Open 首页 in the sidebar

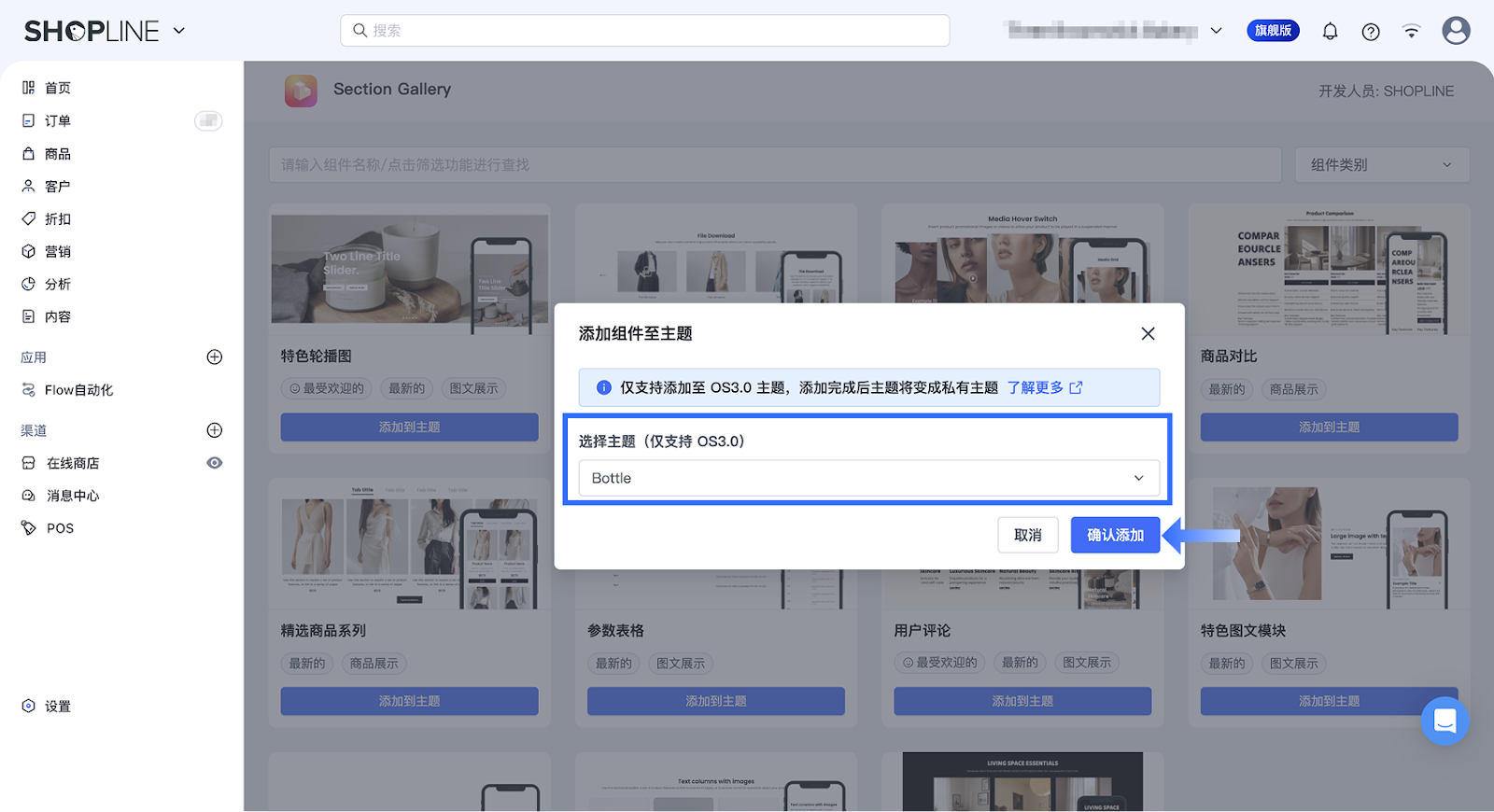click(x=58, y=88)
